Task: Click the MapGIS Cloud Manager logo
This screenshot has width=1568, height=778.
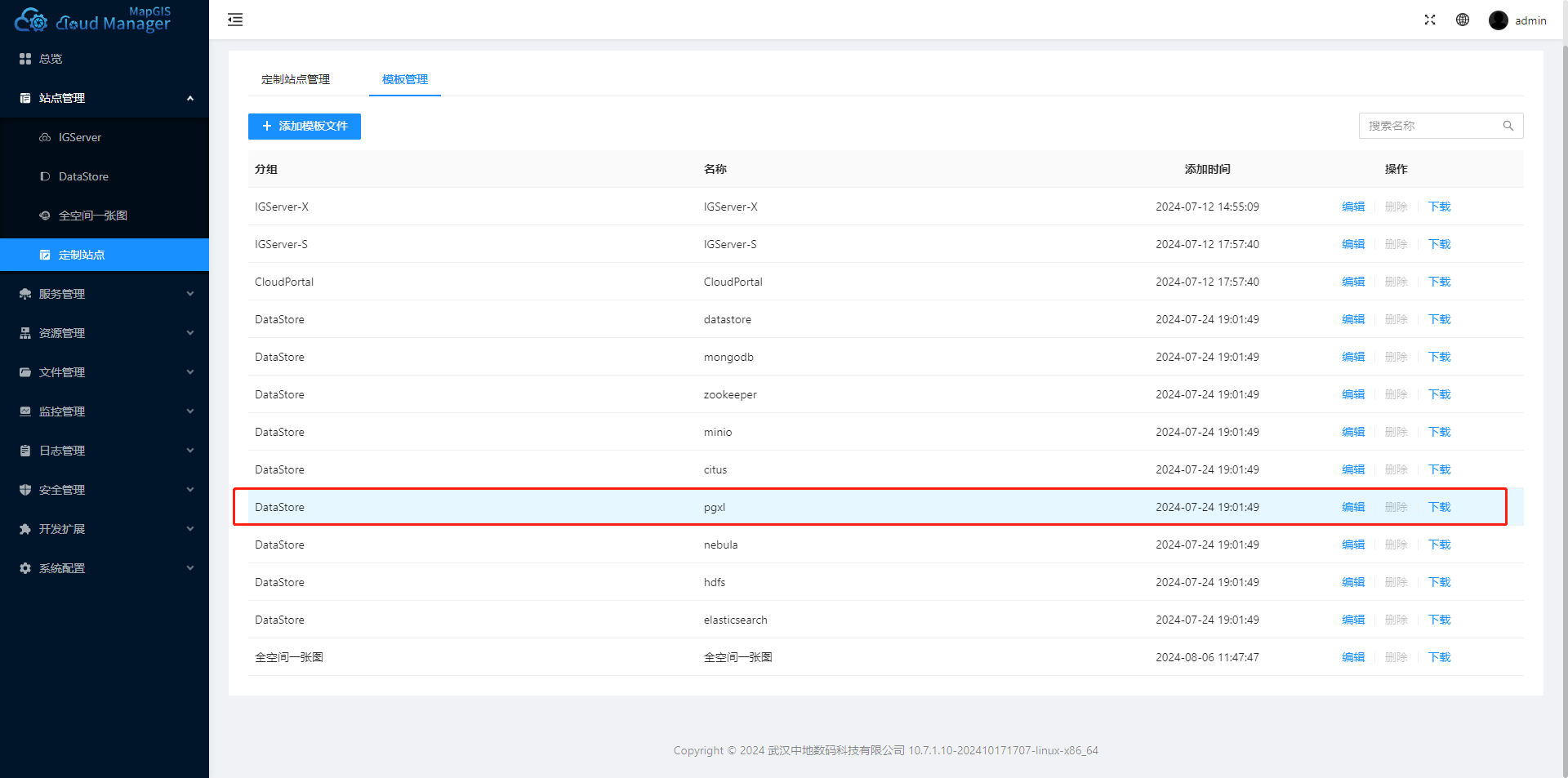Action: point(92,19)
